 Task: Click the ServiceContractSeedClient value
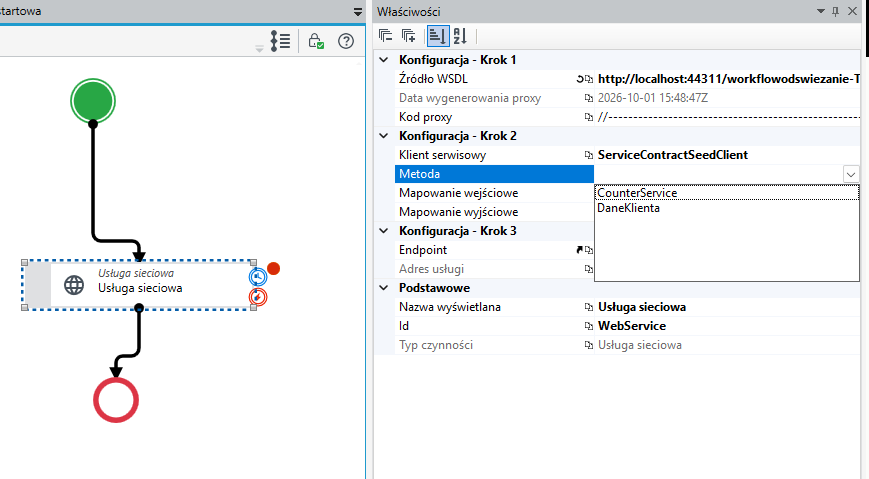(x=673, y=155)
